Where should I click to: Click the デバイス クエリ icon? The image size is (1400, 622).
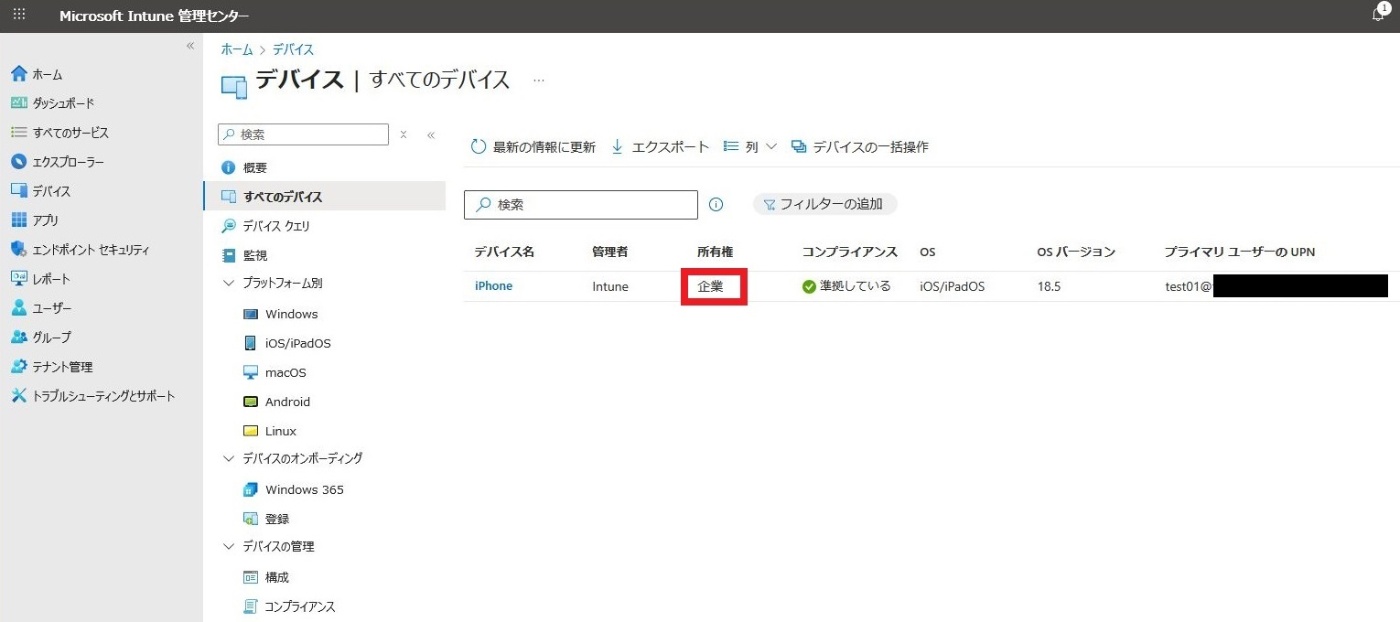pos(228,226)
